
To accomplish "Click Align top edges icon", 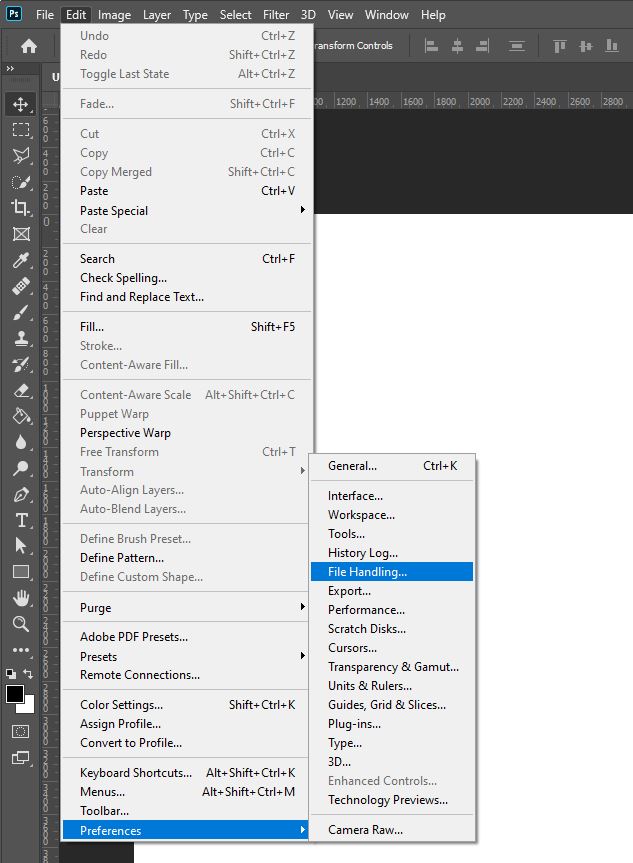I will 559,46.
